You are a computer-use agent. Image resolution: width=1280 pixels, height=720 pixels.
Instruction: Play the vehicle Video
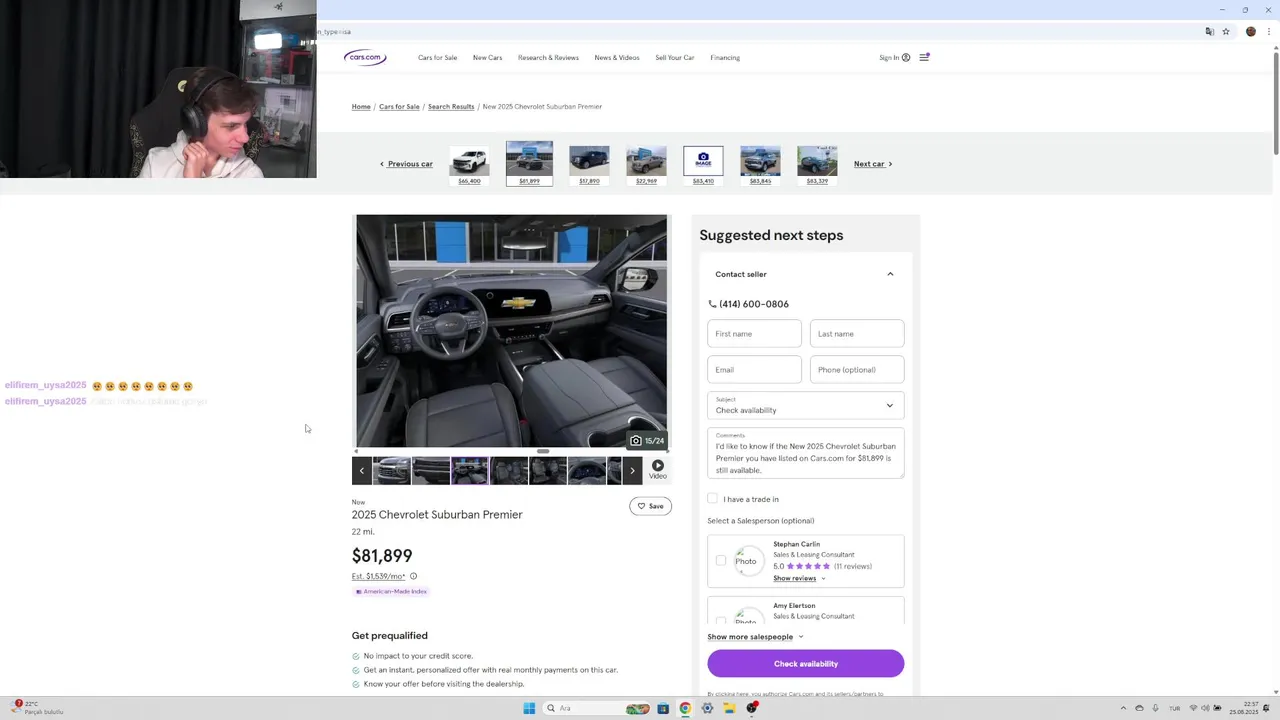[x=657, y=469]
